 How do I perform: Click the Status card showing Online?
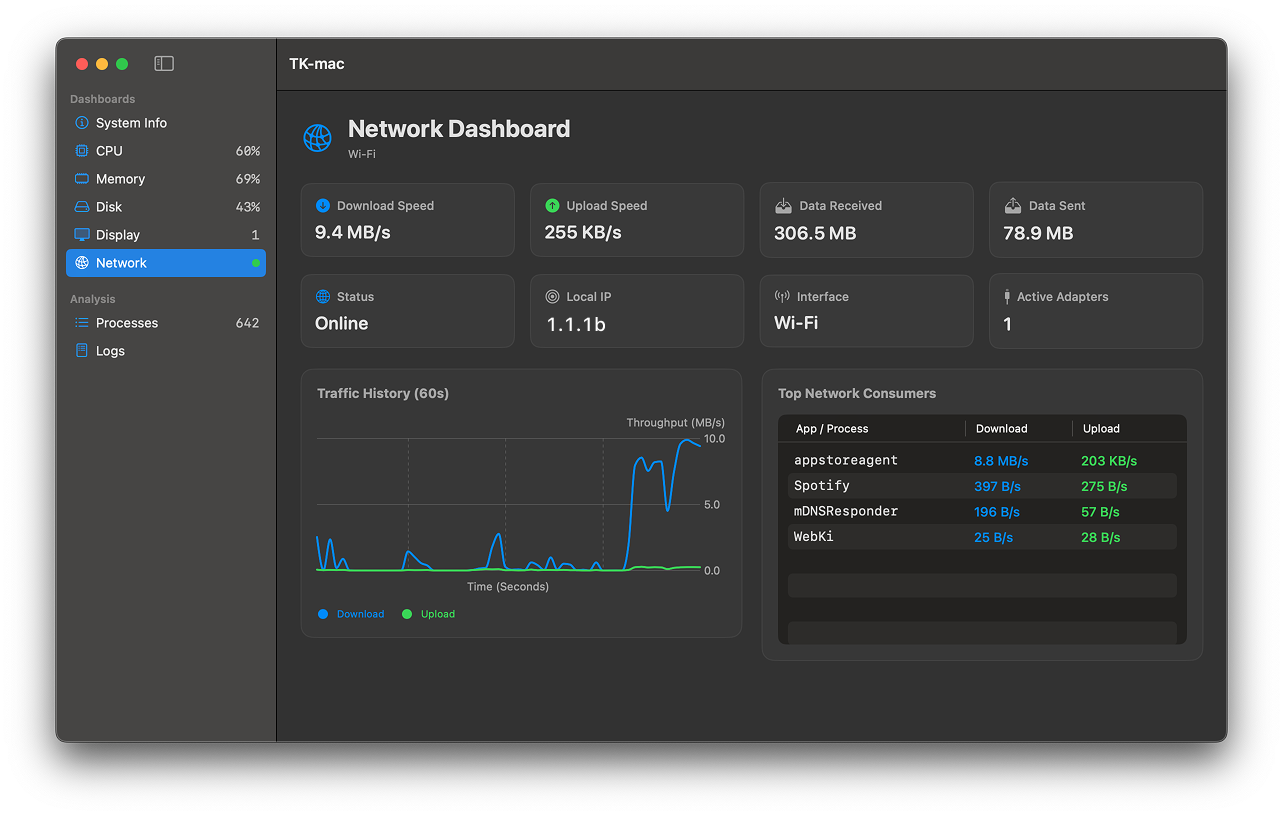[407, 310]
